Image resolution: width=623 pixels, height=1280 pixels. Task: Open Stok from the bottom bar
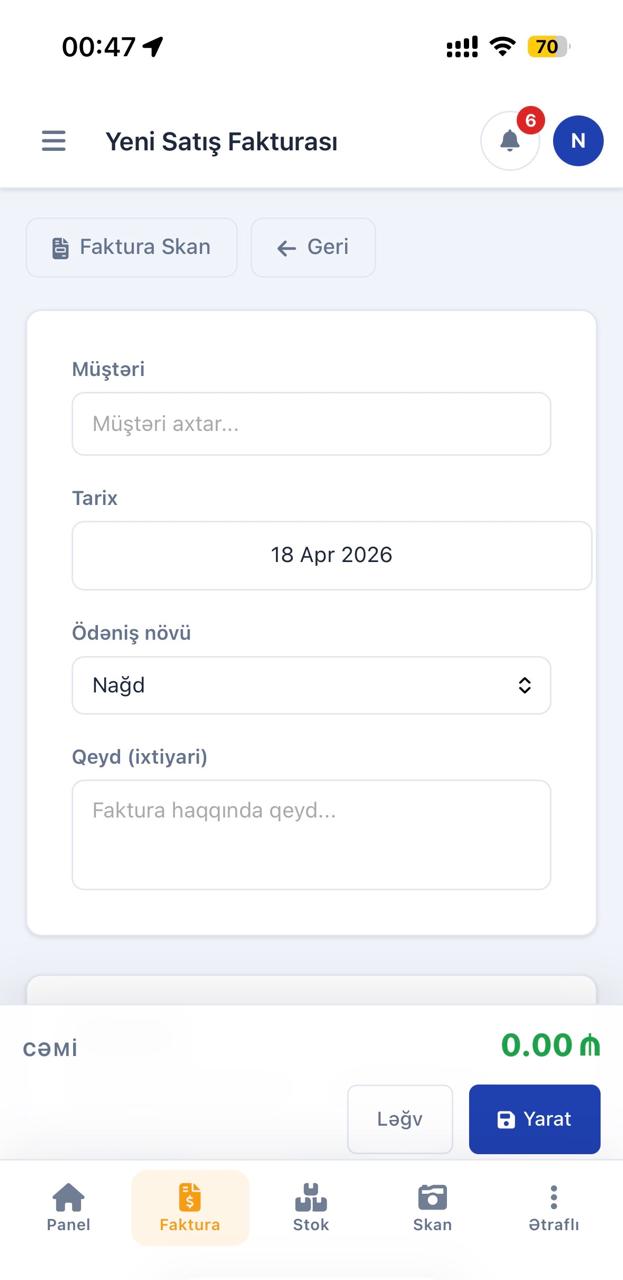pos(311,1196)
